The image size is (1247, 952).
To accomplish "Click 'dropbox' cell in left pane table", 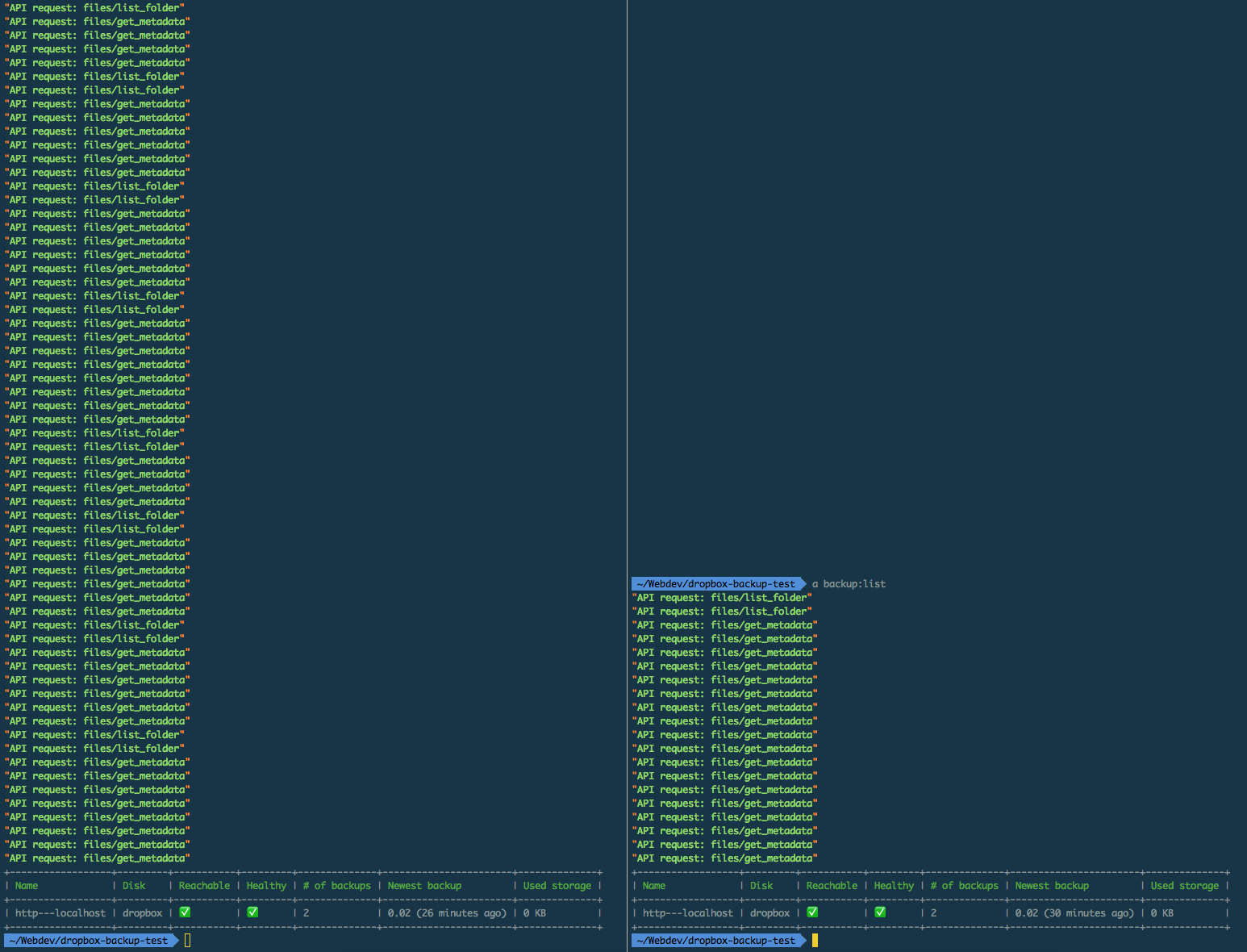I will pyautogui.click(x=143, y=913).
